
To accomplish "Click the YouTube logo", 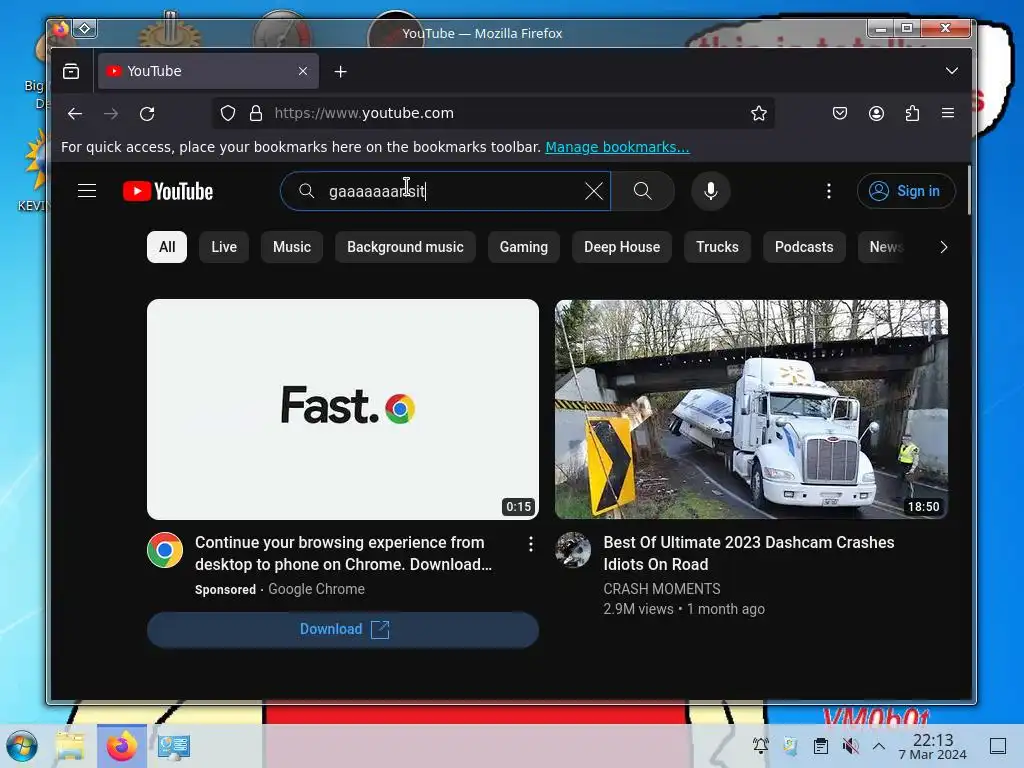I will coord(168,191).
